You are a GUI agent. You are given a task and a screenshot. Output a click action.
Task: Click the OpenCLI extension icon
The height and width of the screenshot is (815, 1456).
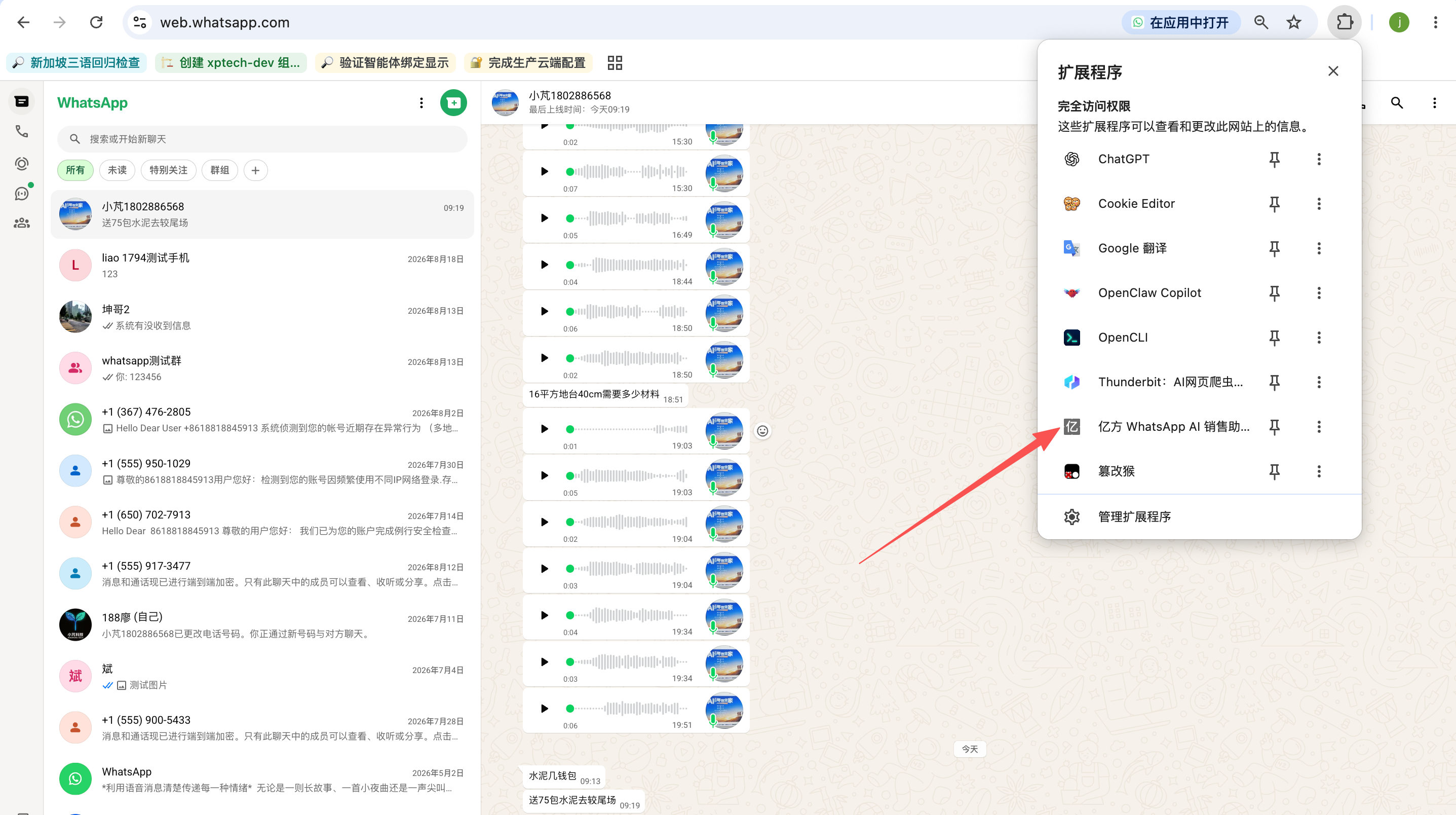[1071, 338]
